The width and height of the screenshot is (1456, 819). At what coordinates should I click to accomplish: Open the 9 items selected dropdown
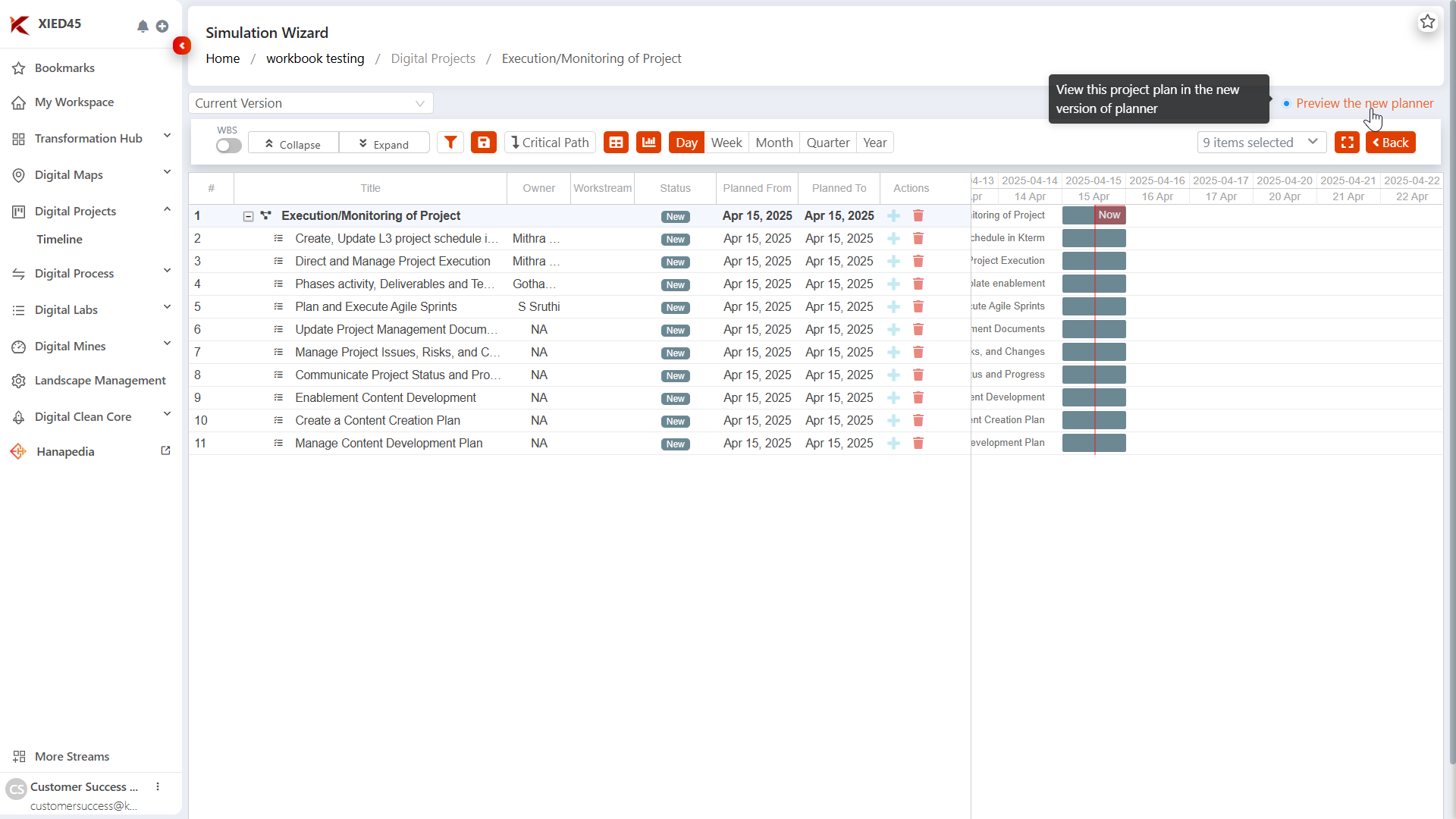click(1261, 143)
